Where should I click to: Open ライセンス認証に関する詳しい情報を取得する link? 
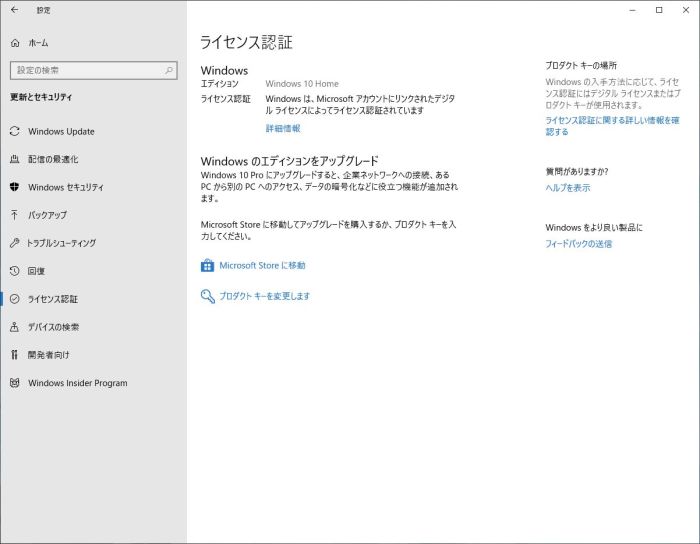click(612, 125)
